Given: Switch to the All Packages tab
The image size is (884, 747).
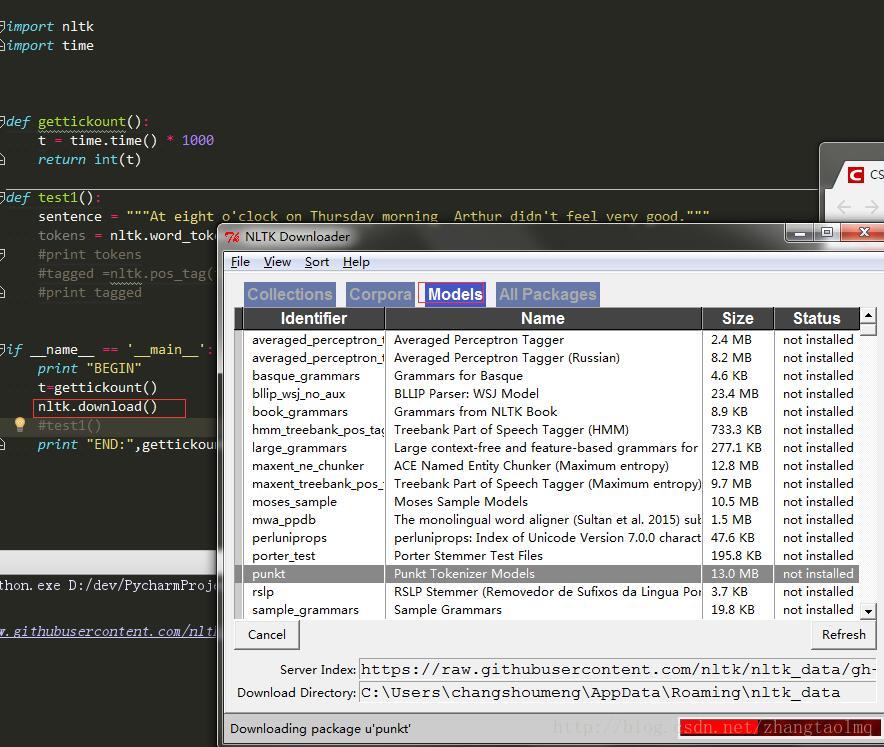Looking at the screenshot, I should point(547,294).
